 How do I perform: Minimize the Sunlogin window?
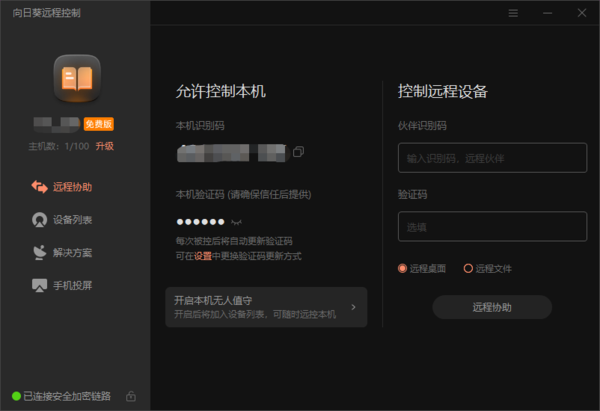548,13
